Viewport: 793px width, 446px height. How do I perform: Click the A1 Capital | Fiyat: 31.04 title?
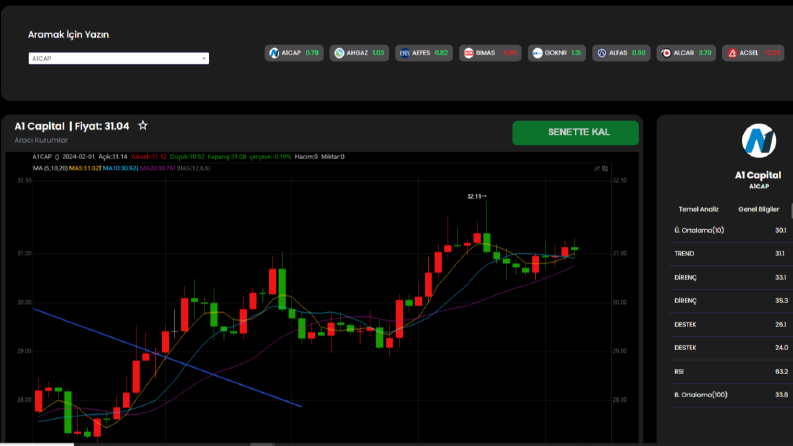[x=72, y=126]
